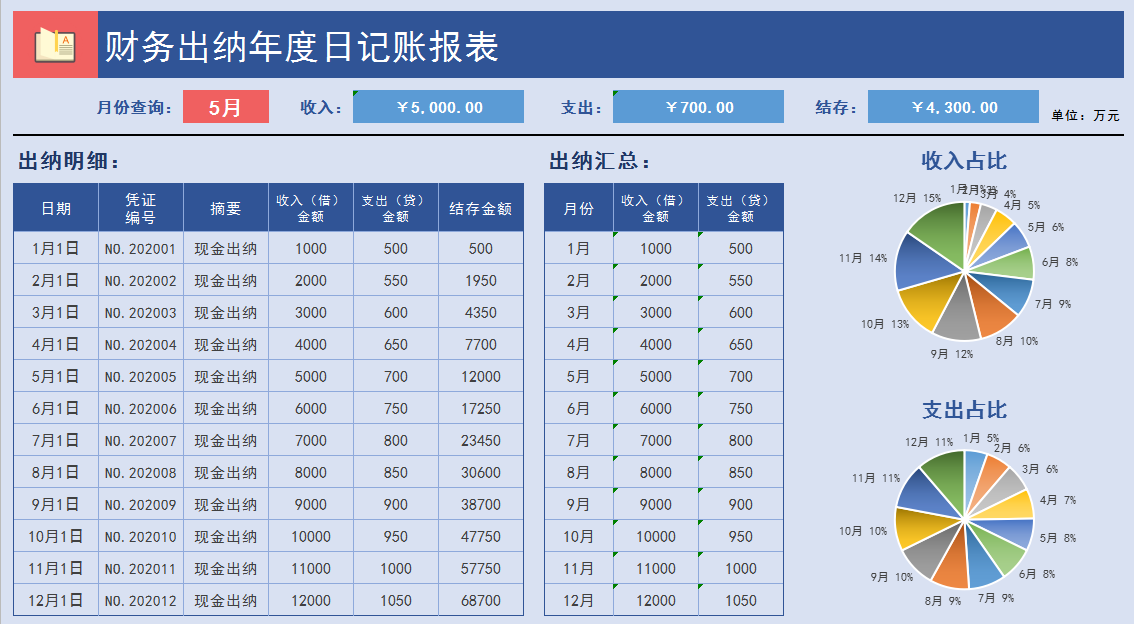Select balance cell 17250
Viewport: 1134px width, 624px height.
481,409
